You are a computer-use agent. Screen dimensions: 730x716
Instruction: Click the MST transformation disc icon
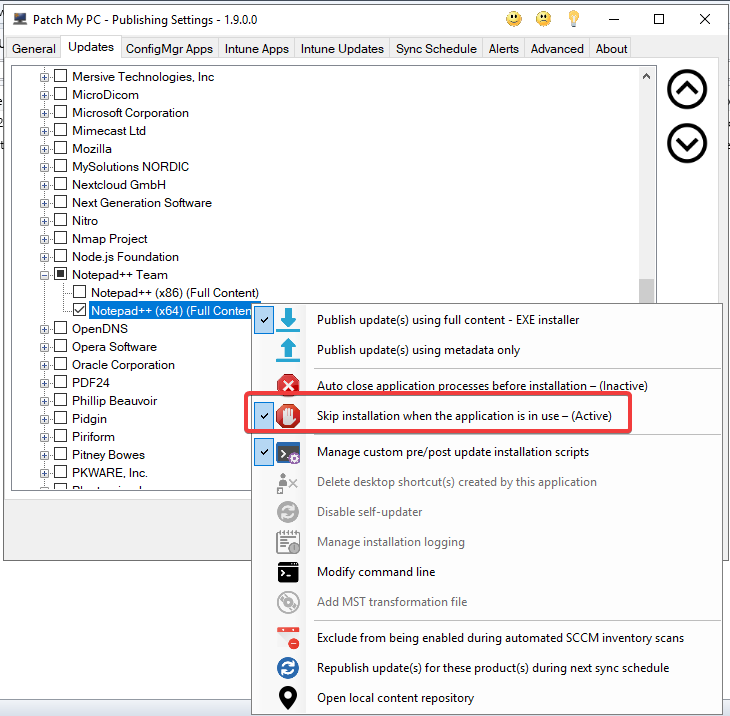(x=288, y=602)
